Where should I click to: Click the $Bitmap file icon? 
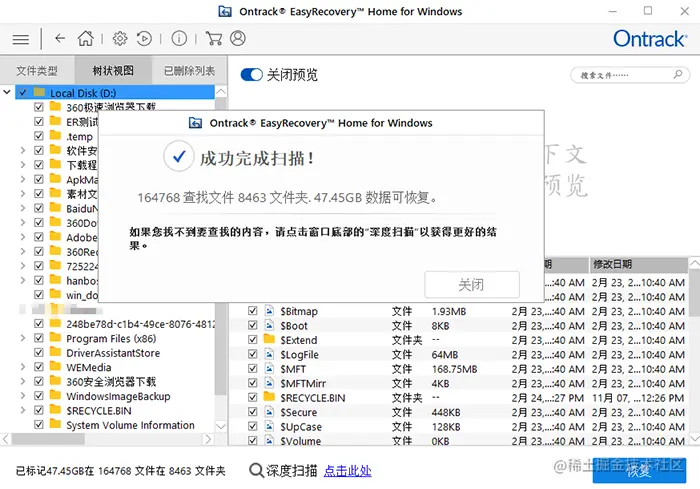(269, 310)
